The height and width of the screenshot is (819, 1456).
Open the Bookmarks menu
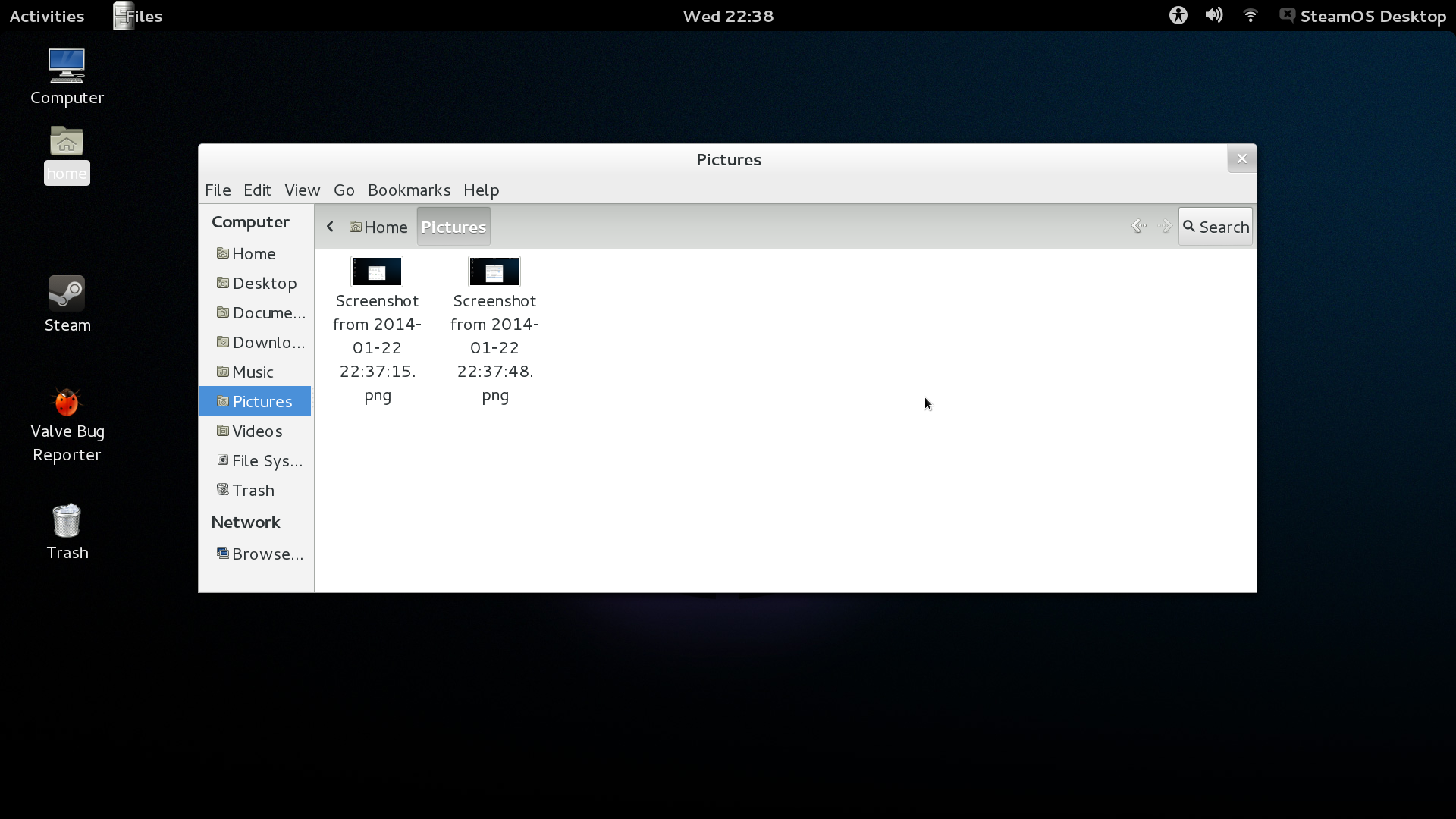click(409, 190)
